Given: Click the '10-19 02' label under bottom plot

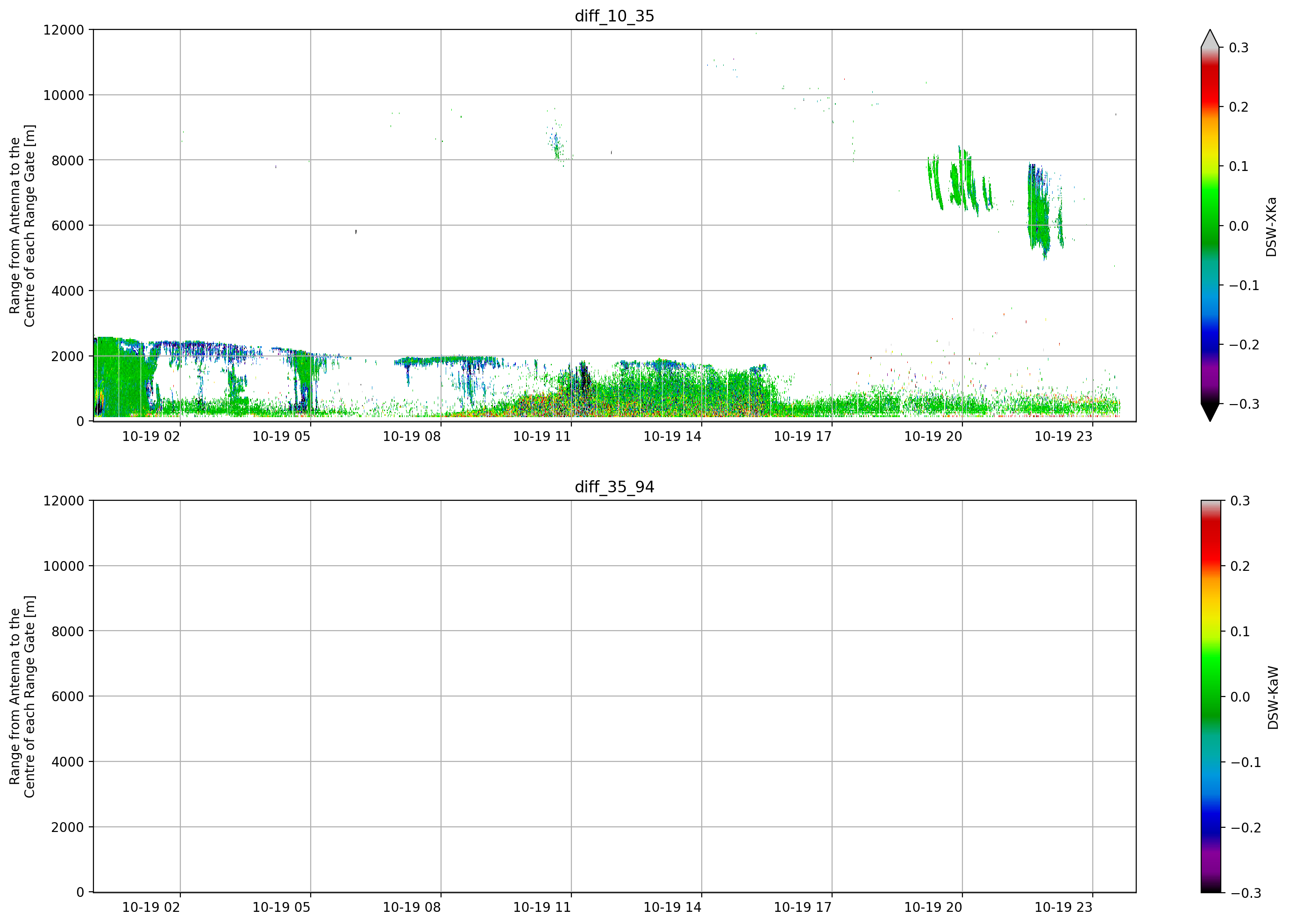Looking at the screenshot, I should [x=151, y=908].
